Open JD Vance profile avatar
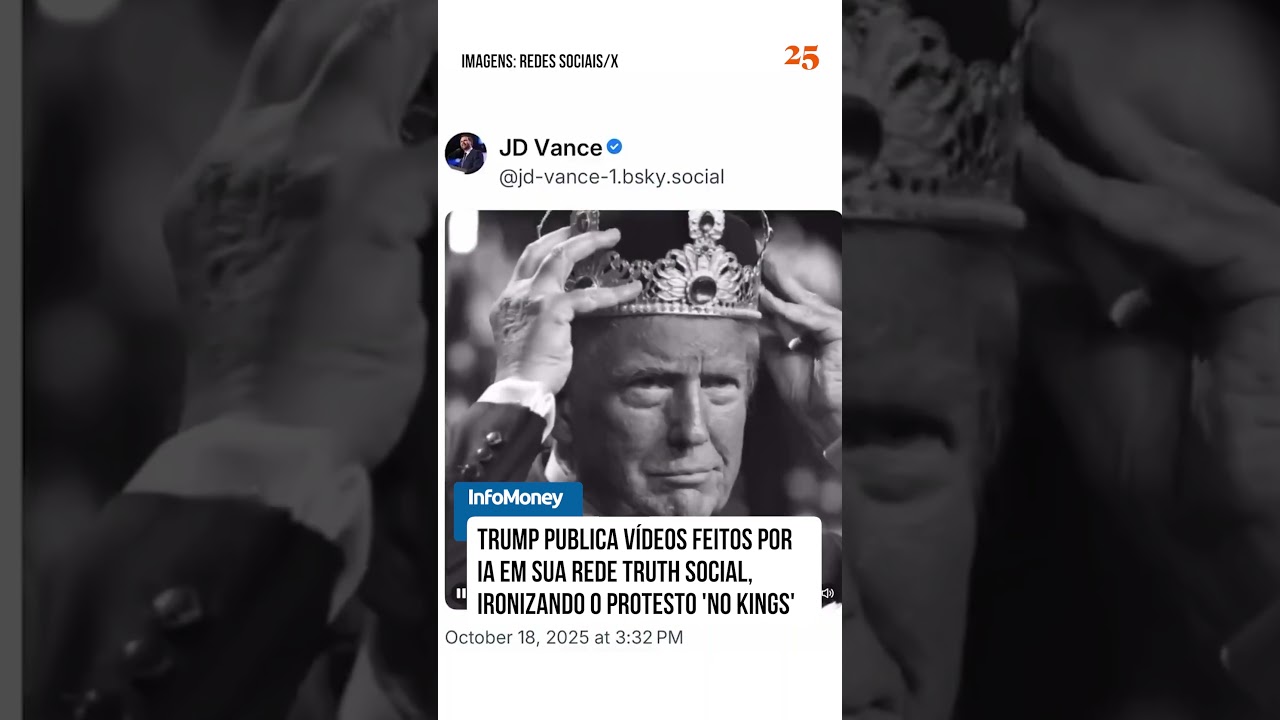This screenshot has height=720, width=1280. pos(465,153)
